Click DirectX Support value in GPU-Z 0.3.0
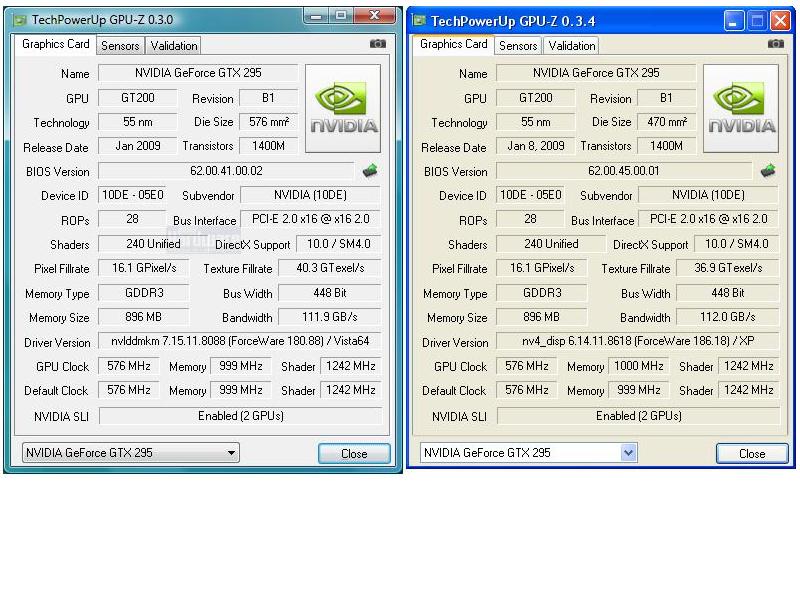 click(338, 244)
